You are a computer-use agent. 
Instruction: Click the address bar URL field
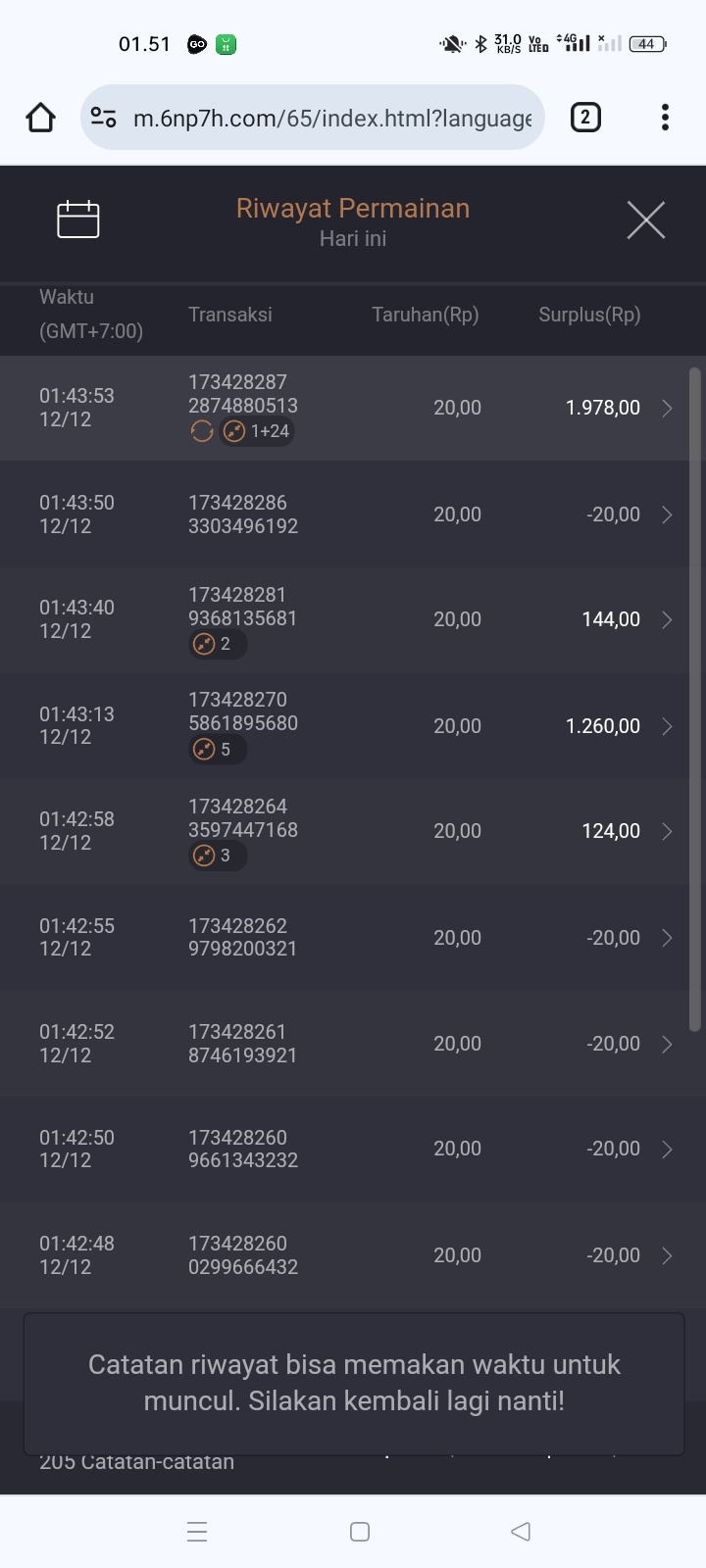click(331, 119)
